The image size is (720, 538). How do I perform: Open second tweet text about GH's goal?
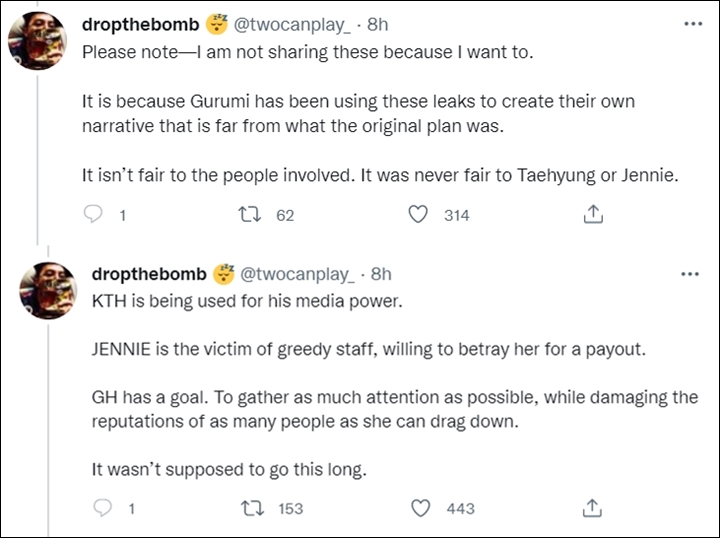coord(395,409)
